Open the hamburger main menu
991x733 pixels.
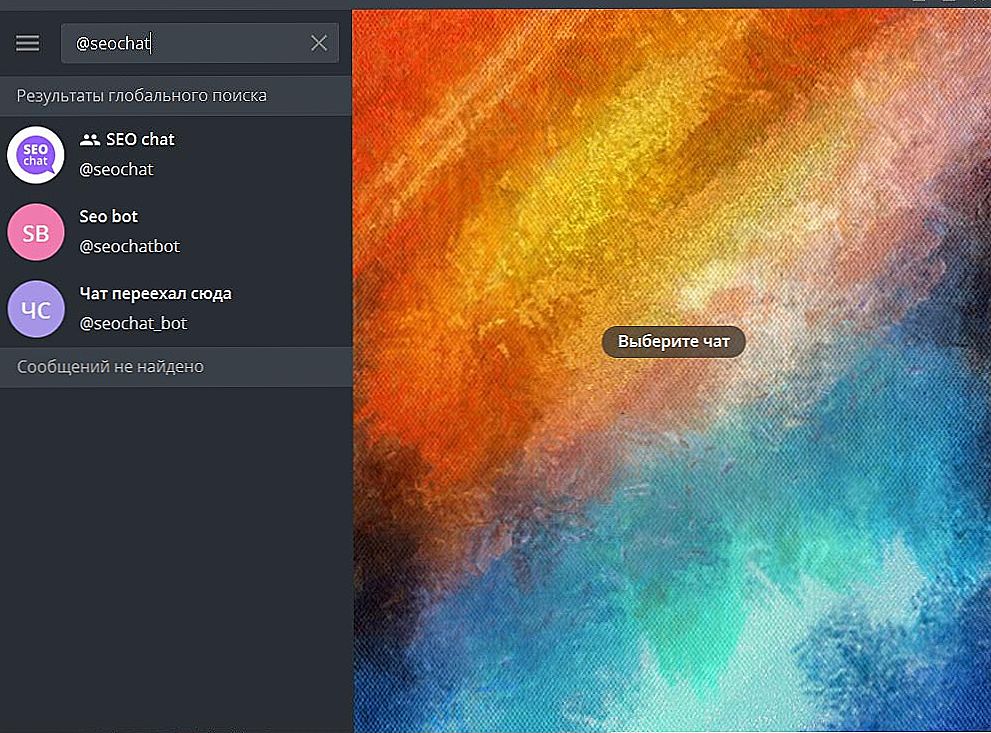pyautogui.click(x=27, y=43)
